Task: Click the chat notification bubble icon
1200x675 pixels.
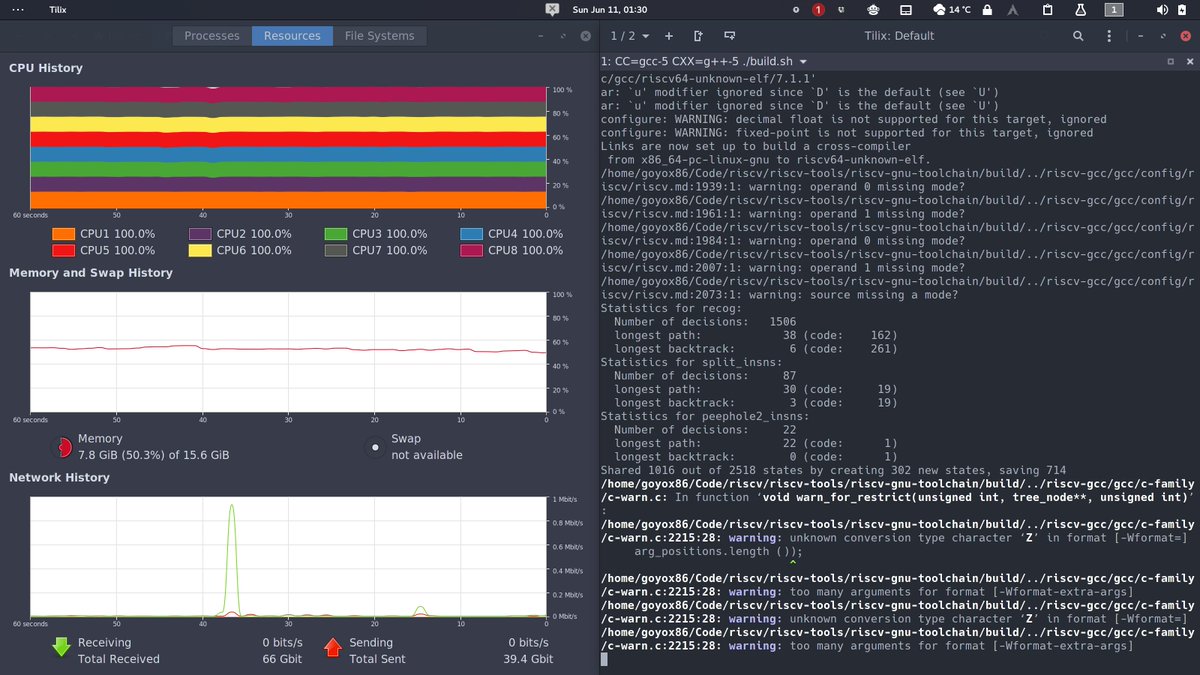Action: [x=552, y=9]
